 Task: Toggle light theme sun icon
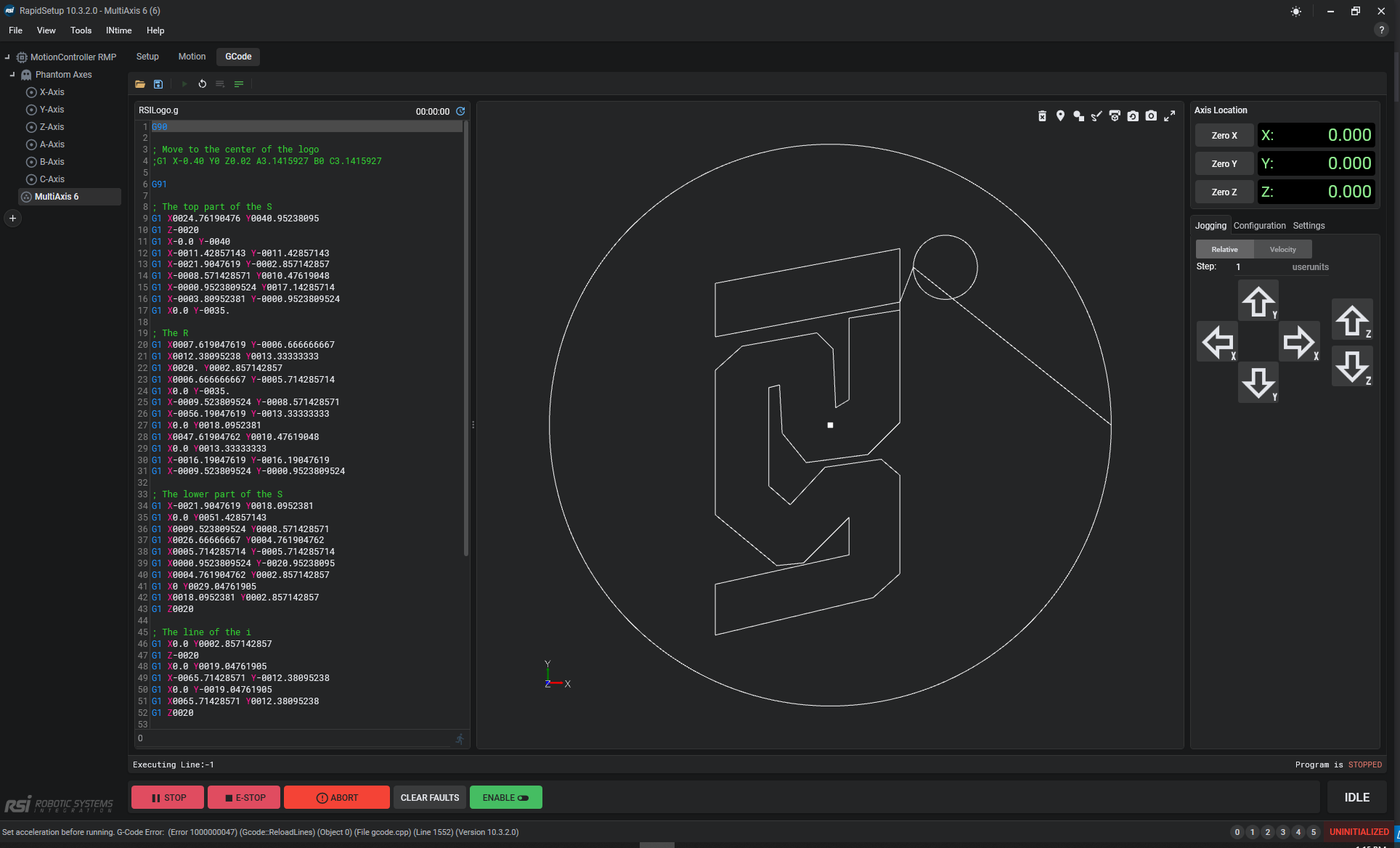pos(1296,12)
